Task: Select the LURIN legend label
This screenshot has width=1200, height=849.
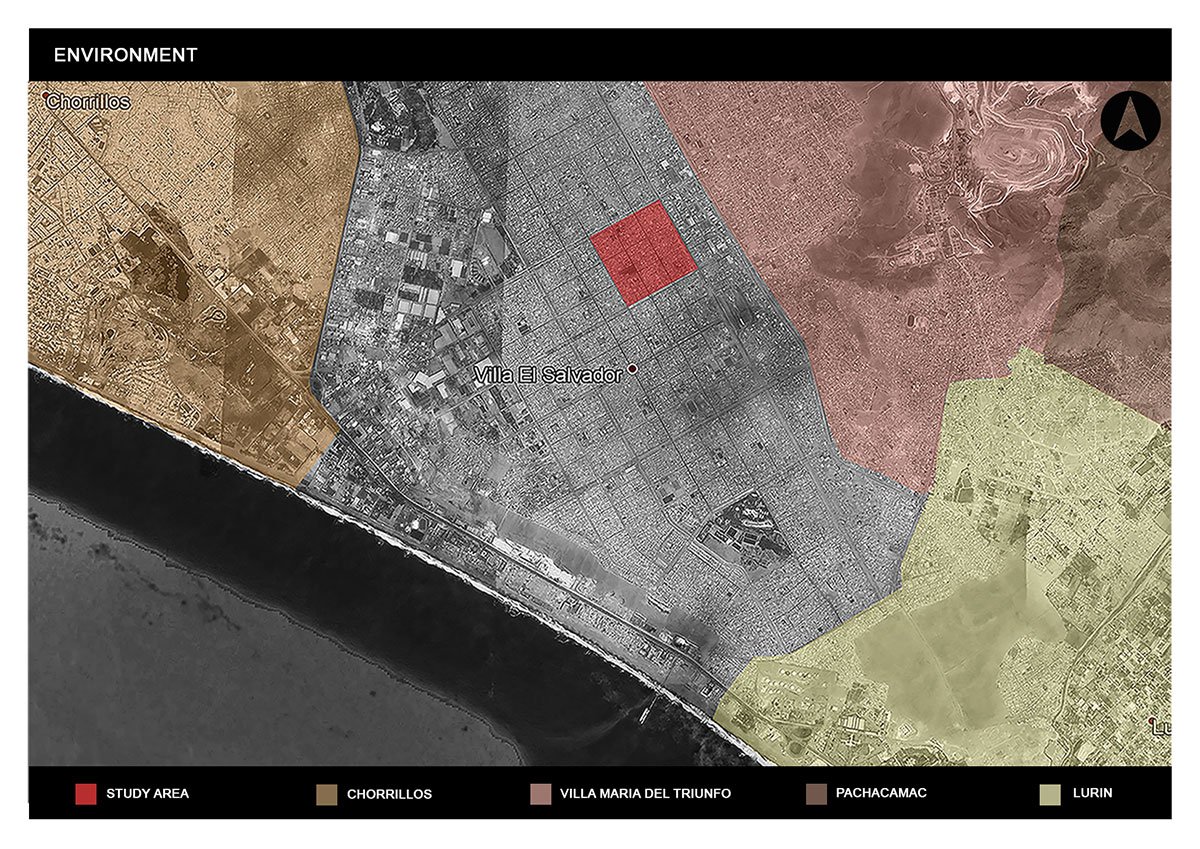Action: [x=1094, y=794]
